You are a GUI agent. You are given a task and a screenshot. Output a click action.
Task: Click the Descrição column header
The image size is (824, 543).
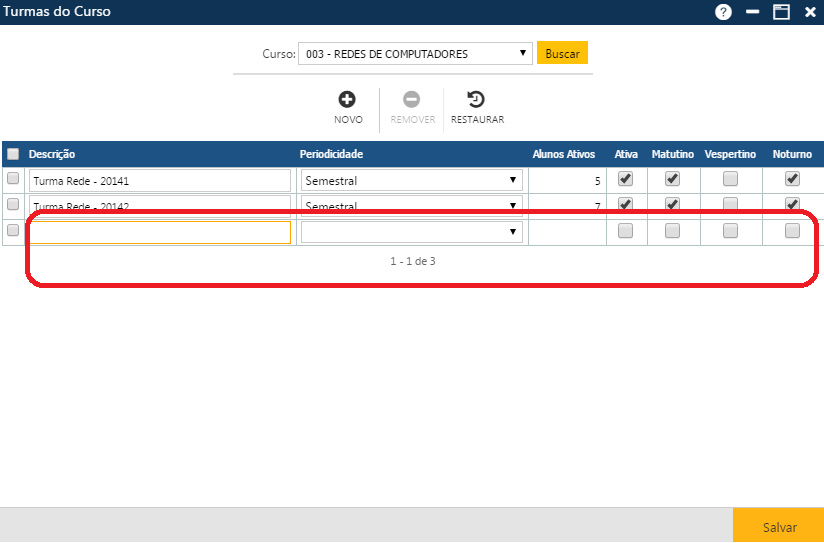[52, 155]
